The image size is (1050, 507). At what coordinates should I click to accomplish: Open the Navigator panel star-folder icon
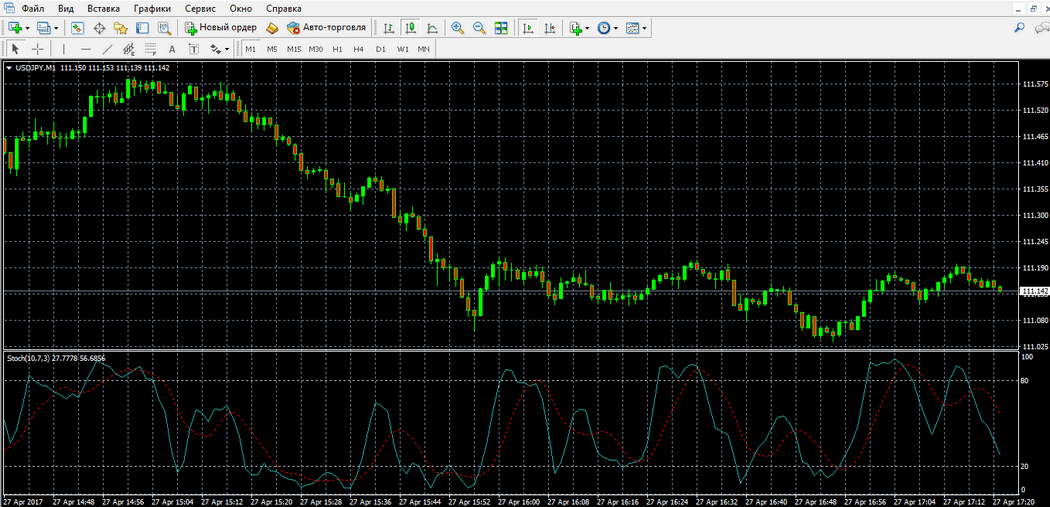[120, 28]
